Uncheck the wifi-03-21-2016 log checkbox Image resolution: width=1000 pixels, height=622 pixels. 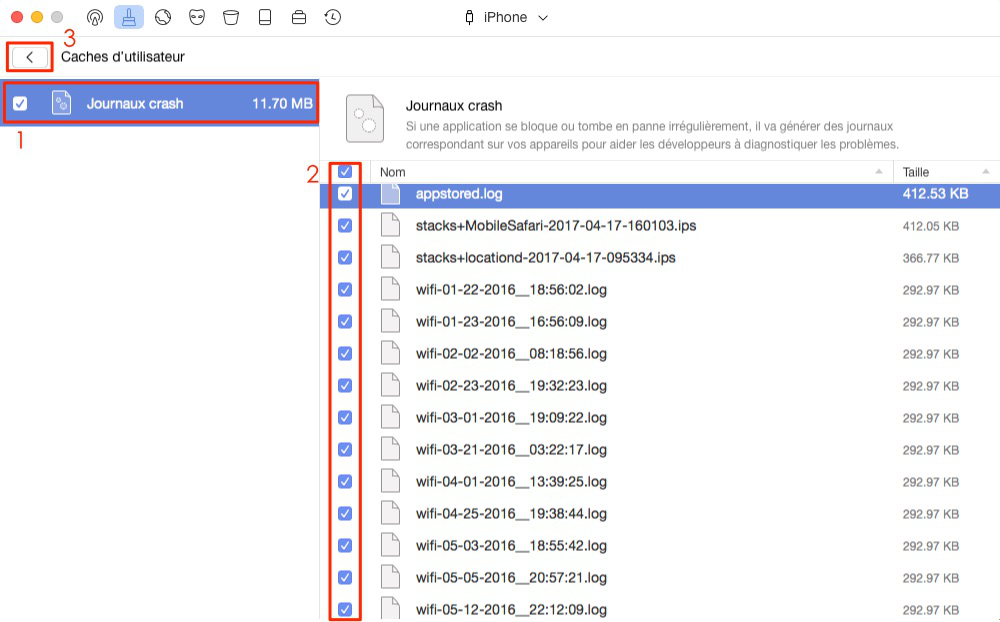click(x=345, y=449)
